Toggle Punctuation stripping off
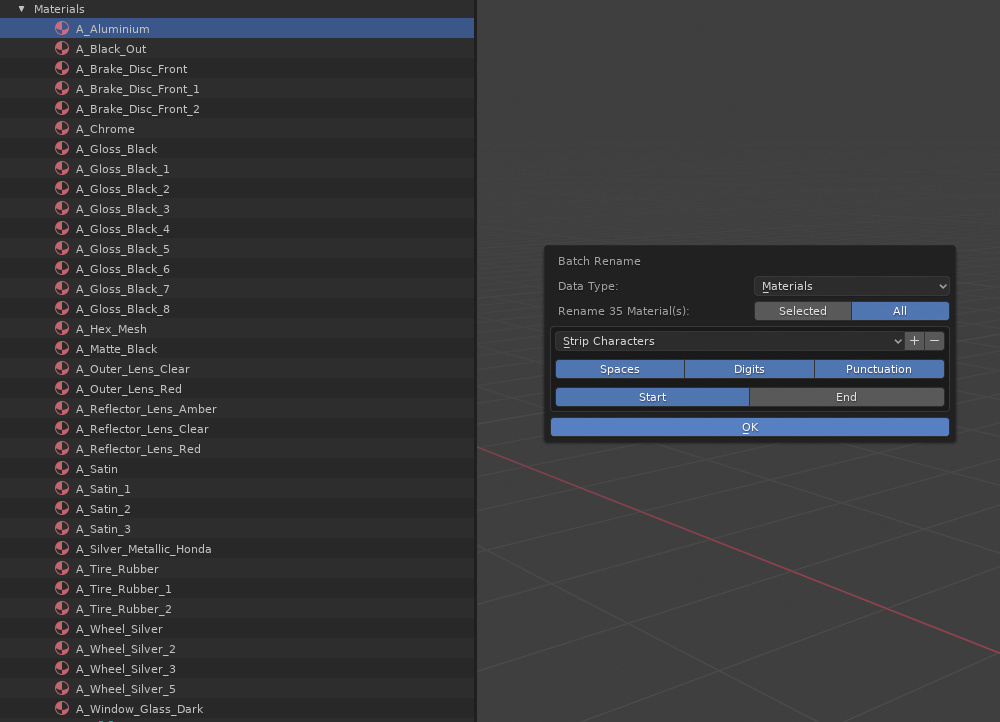 pyautogui.click(x=879, y=369)
